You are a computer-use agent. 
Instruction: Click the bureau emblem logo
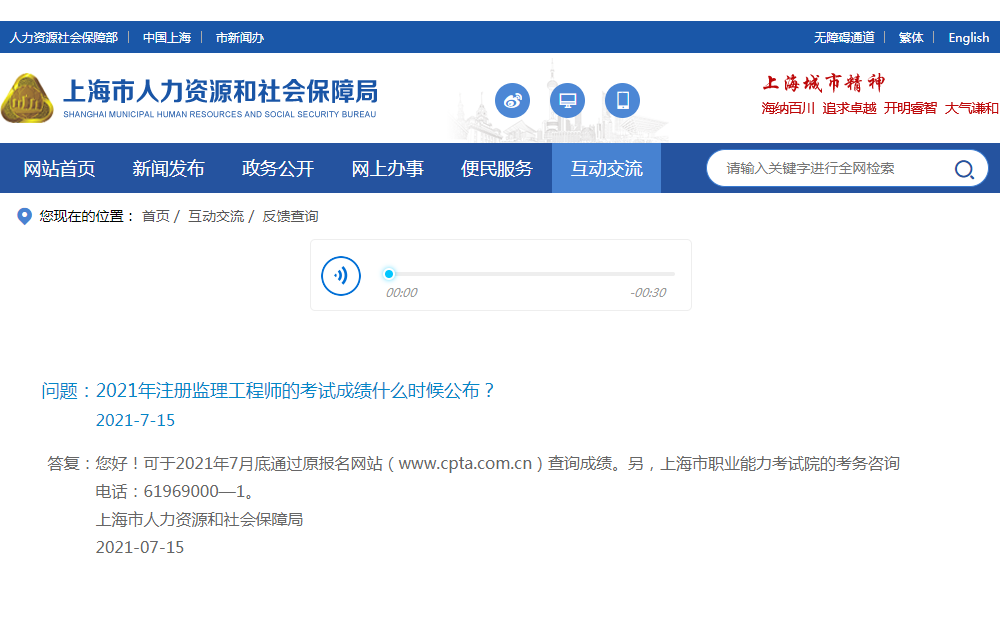(28, 98)
